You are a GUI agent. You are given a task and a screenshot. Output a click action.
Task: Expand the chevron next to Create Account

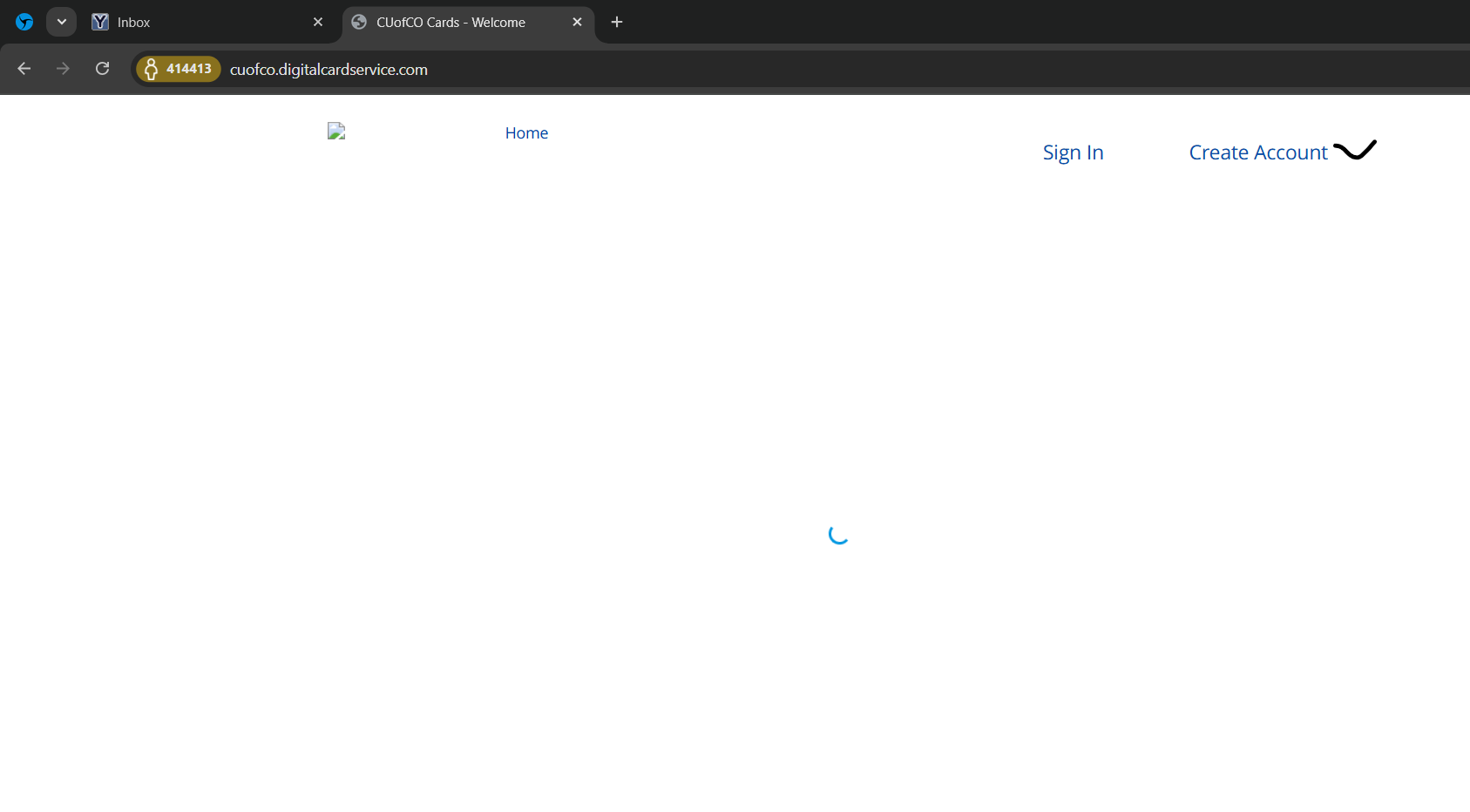click(x=1355, y=151)
